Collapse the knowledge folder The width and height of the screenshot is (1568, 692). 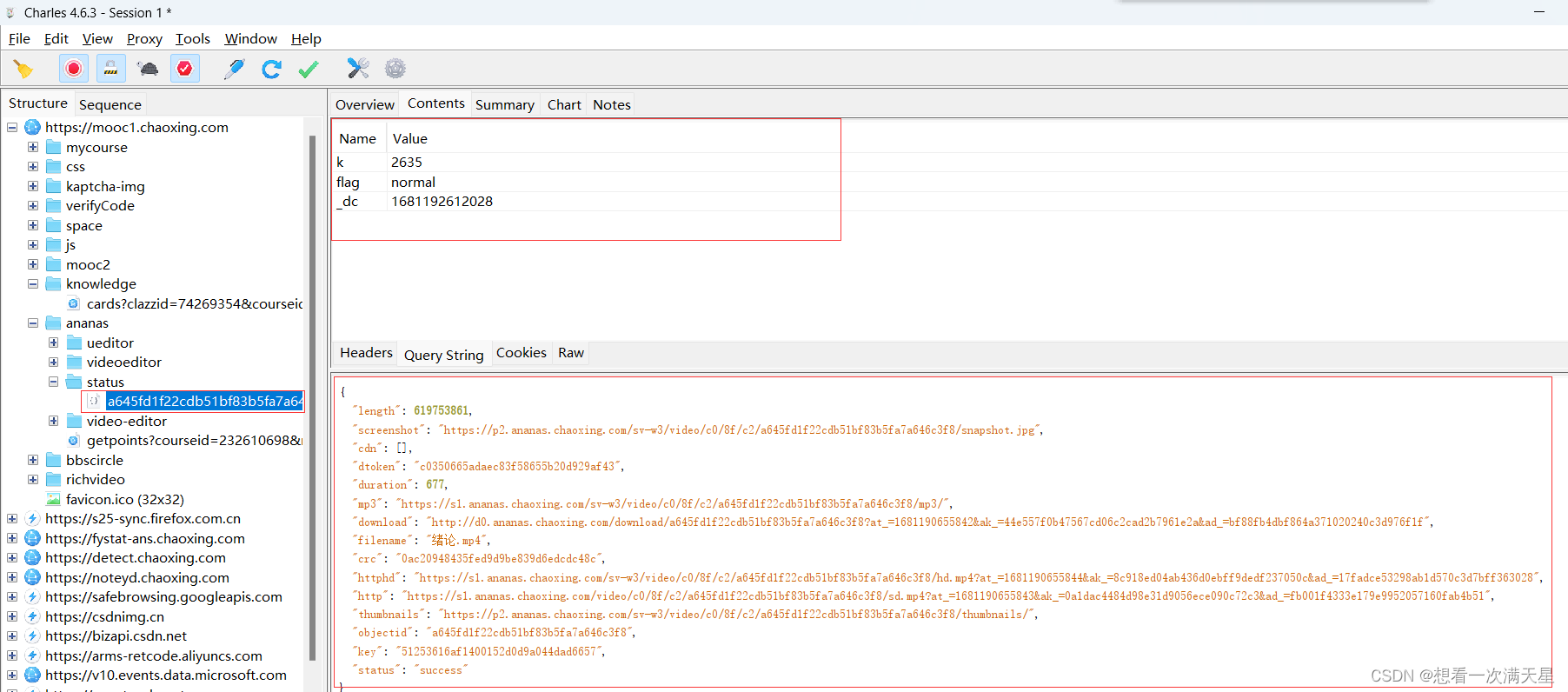(x=33, y=283)
